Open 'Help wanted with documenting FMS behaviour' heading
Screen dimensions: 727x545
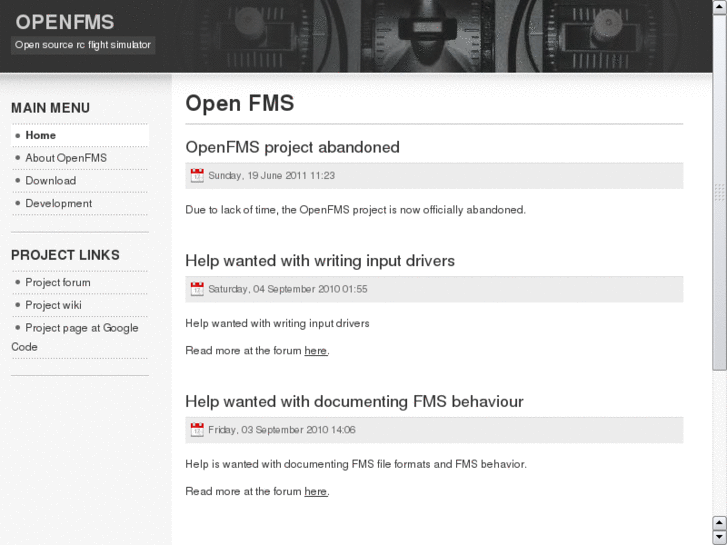point(354,401)
